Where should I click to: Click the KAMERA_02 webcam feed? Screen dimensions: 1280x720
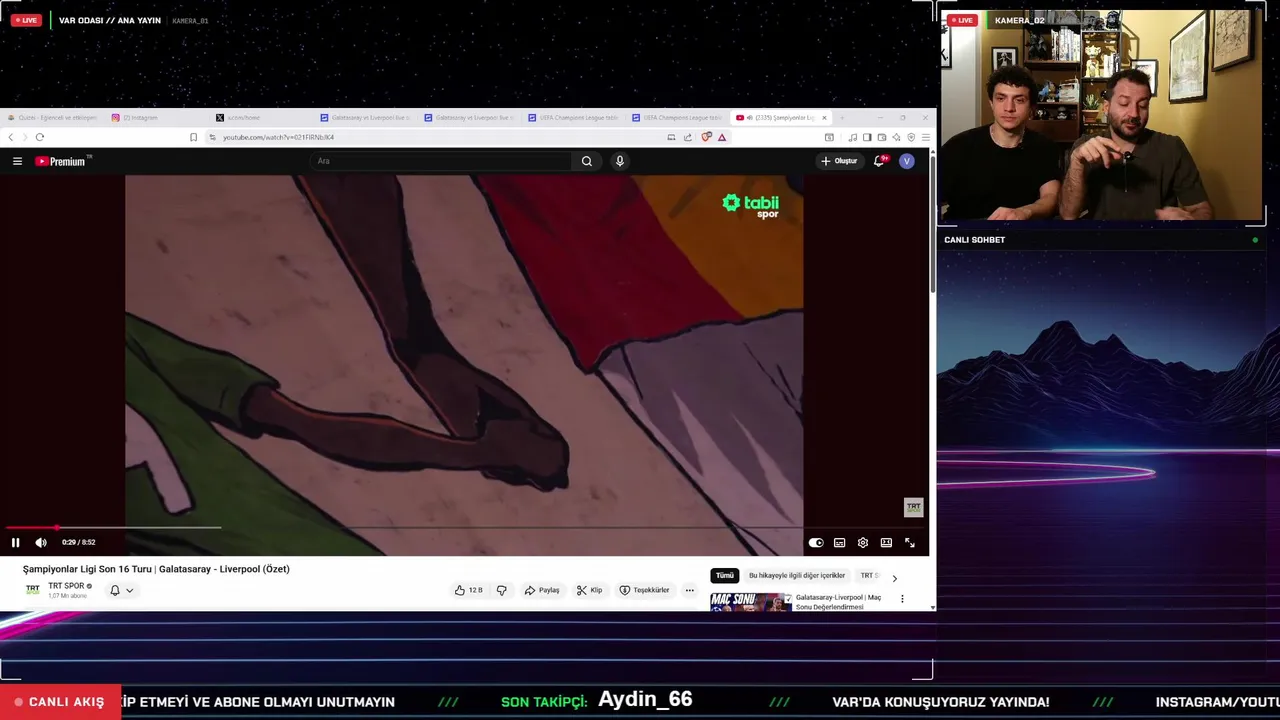click(x=1101, y=115)
